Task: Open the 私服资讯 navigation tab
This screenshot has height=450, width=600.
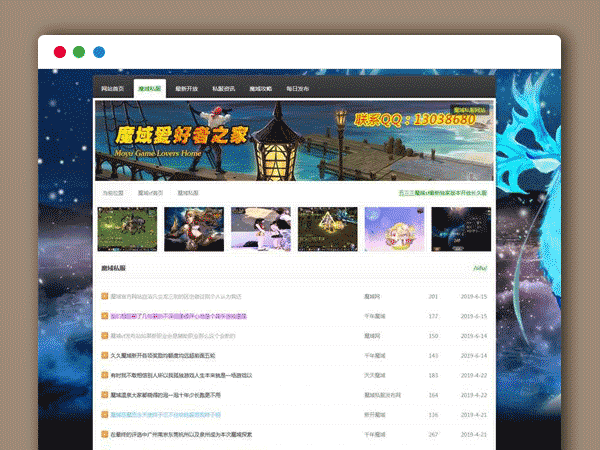Action: [224, 88]
